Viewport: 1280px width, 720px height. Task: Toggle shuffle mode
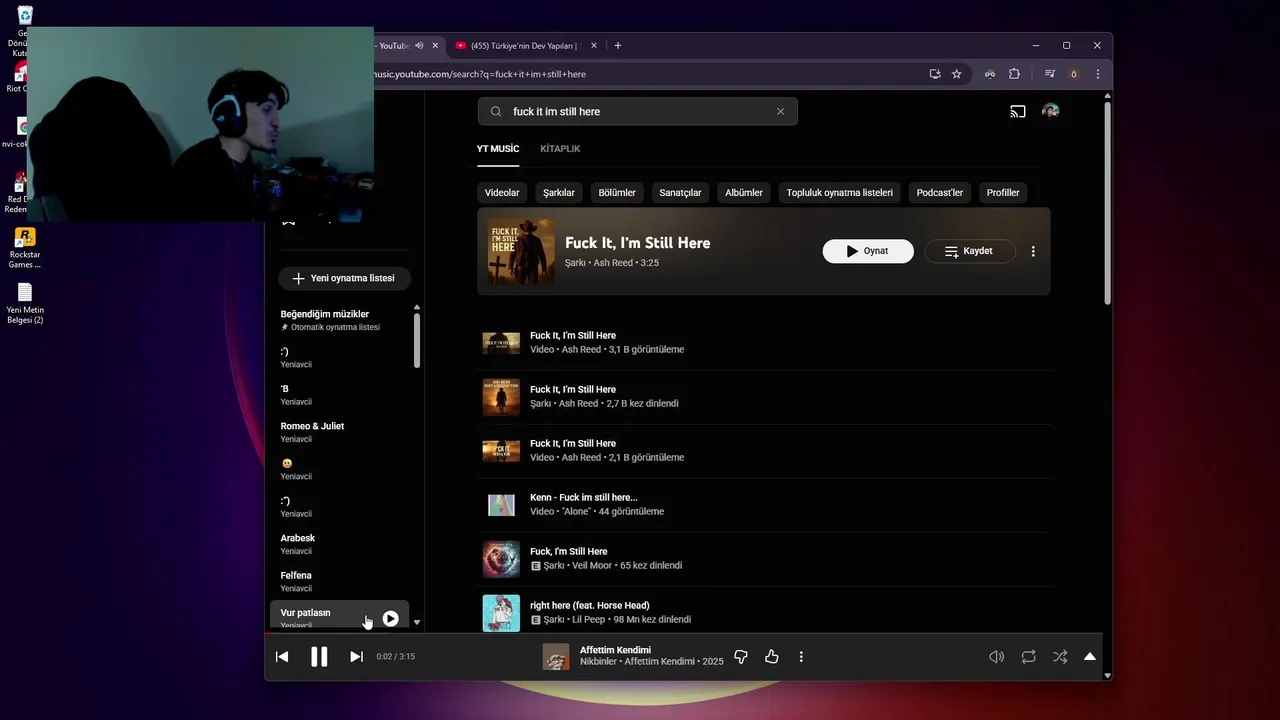(x=1060, y=657)
